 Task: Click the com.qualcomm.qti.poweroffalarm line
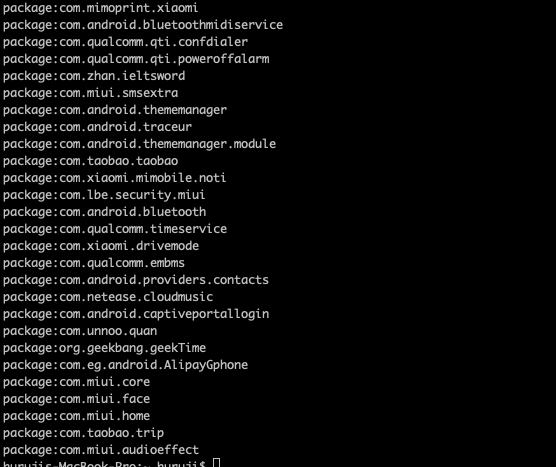tap(136, 59)
